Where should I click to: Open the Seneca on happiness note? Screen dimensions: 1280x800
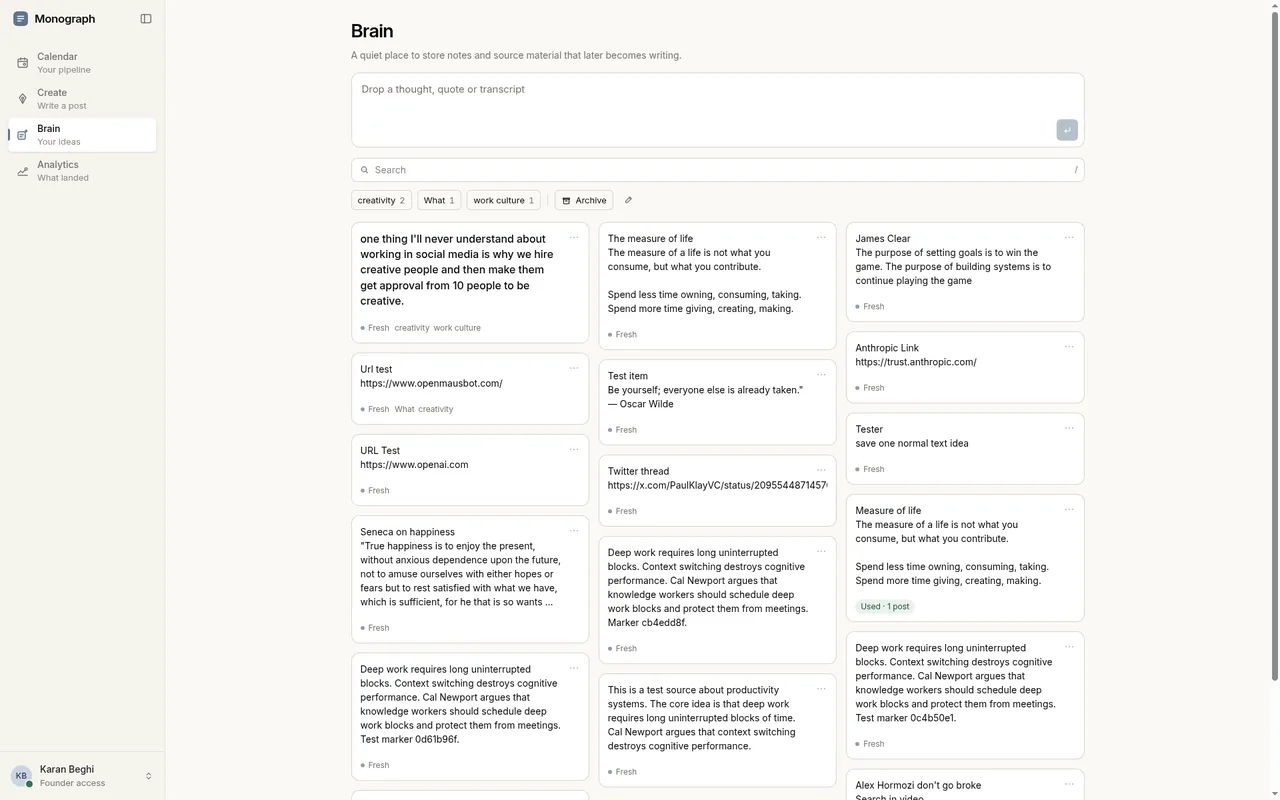tap(470, 579)
